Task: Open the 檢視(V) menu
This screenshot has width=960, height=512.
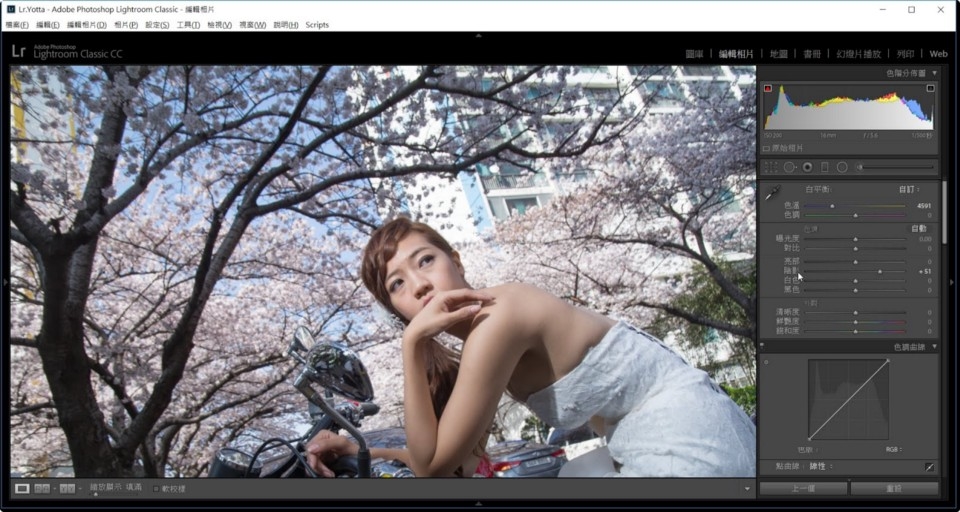Action: [219, 25]
